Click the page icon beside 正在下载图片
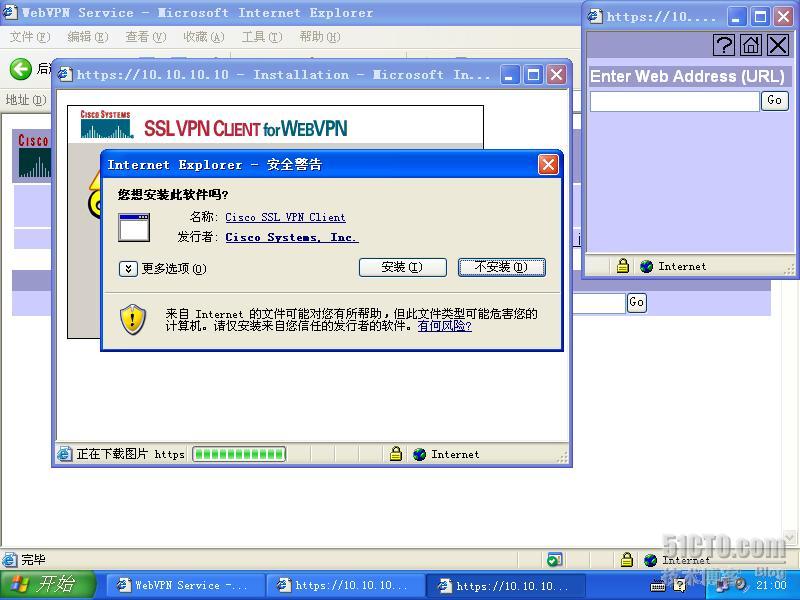The height and width of the screenshot is (600, 800). pyautogui.click(x=64, y=454)
